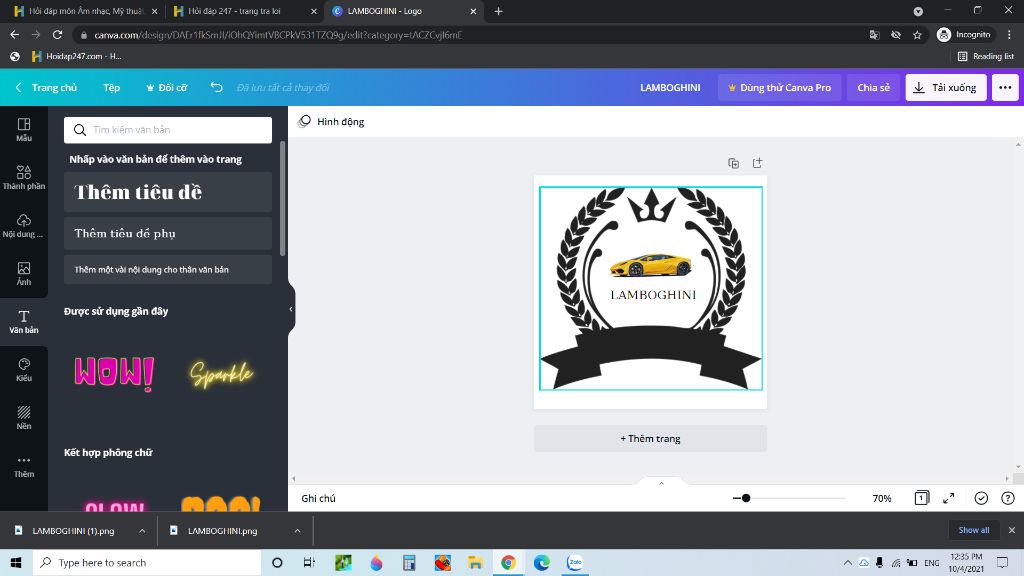This screenshot has width=1024, height=576.
Task: Select the LAMBOGHINI - Logo tab
Action: click(x=404, y=11)
